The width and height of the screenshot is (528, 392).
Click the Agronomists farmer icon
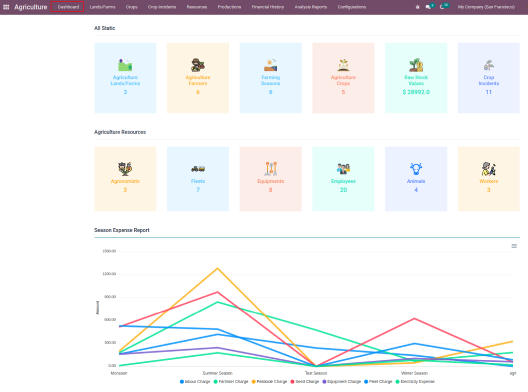[x=125, y=169]
